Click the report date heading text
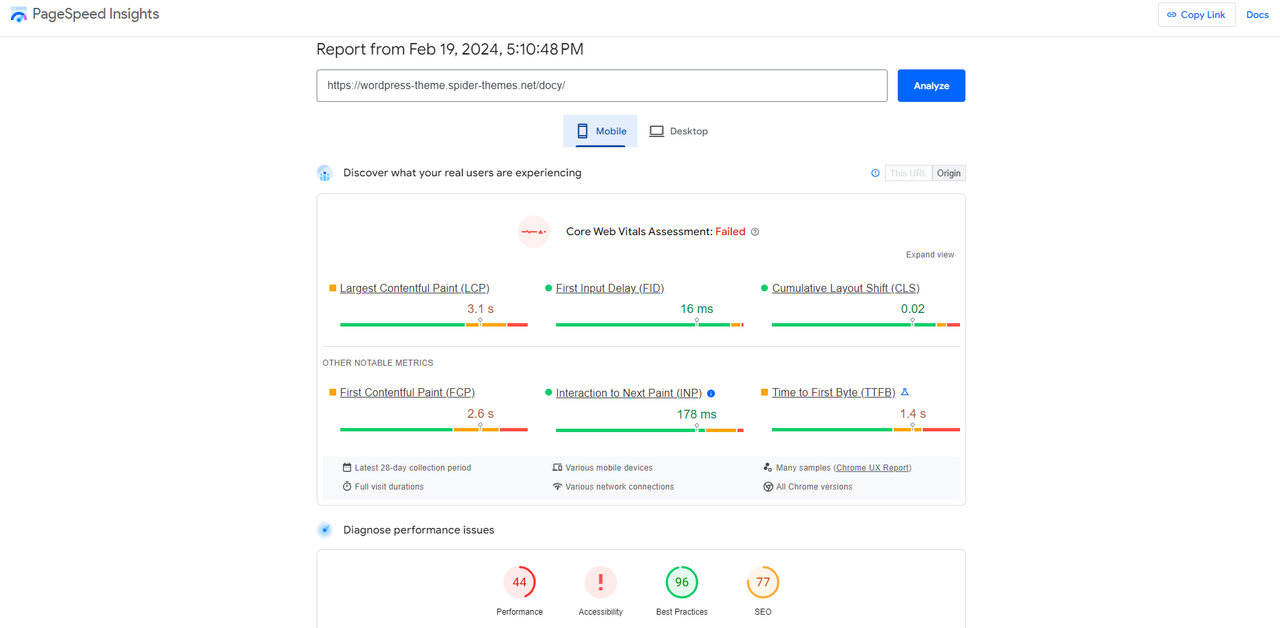The image size is (1280, 628). pyautogui.click(x=450, y=49)
